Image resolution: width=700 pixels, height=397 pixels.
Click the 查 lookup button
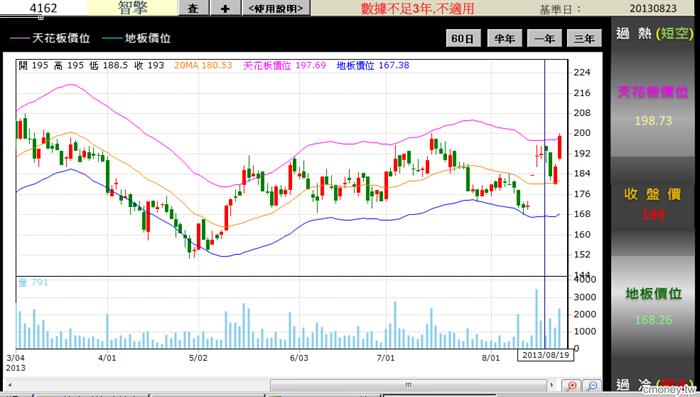pos(193,8)
